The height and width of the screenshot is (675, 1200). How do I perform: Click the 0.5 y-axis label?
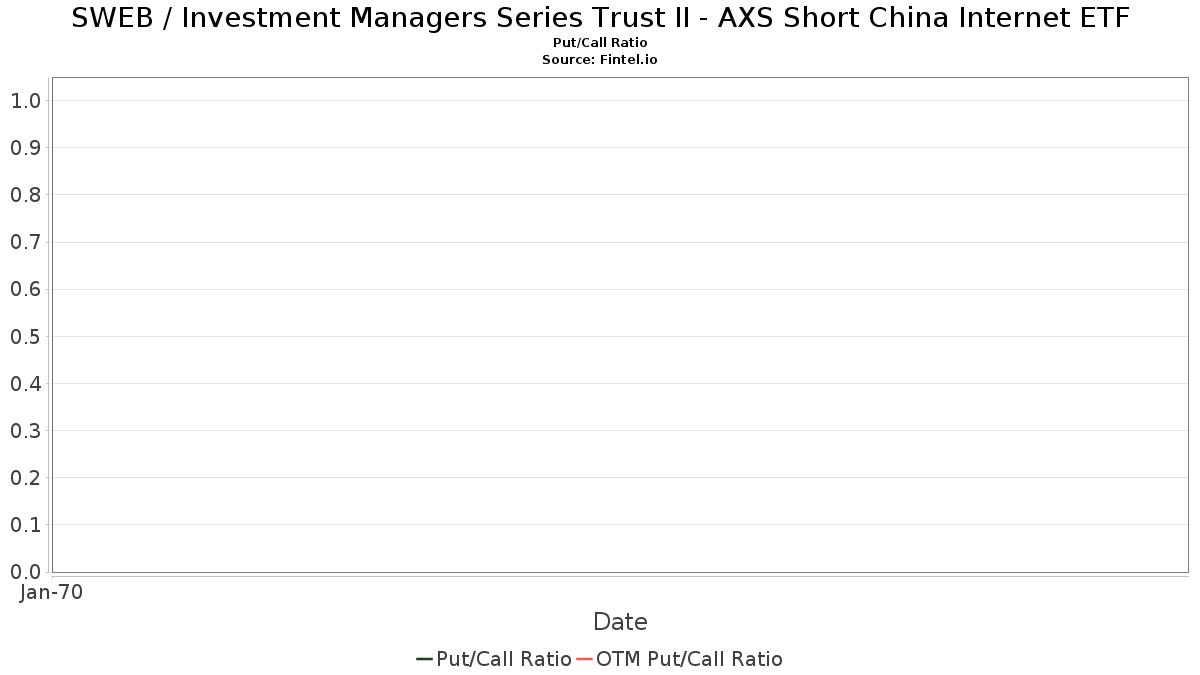coord(25,337)
